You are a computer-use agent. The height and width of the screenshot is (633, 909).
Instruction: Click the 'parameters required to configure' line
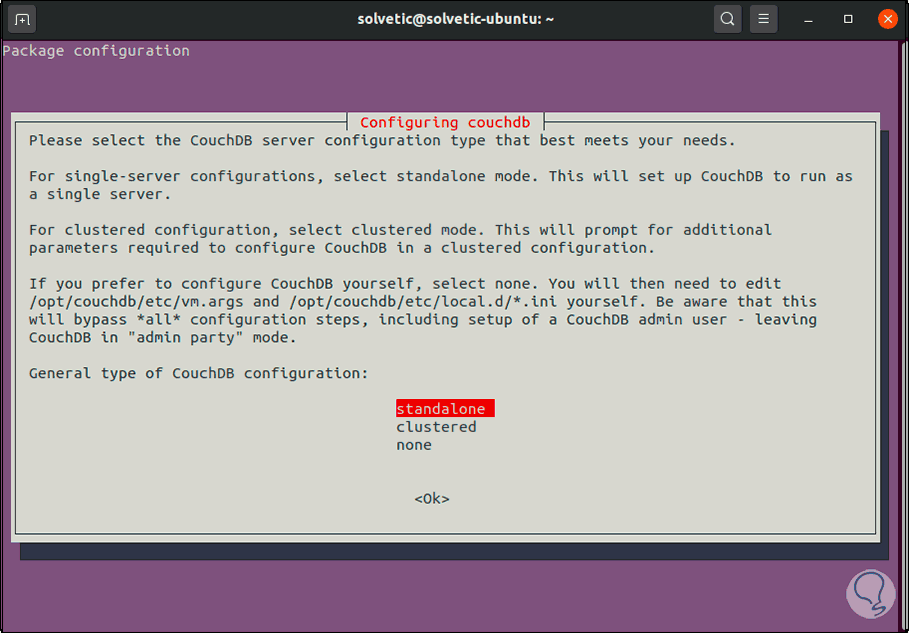(342, 248)
